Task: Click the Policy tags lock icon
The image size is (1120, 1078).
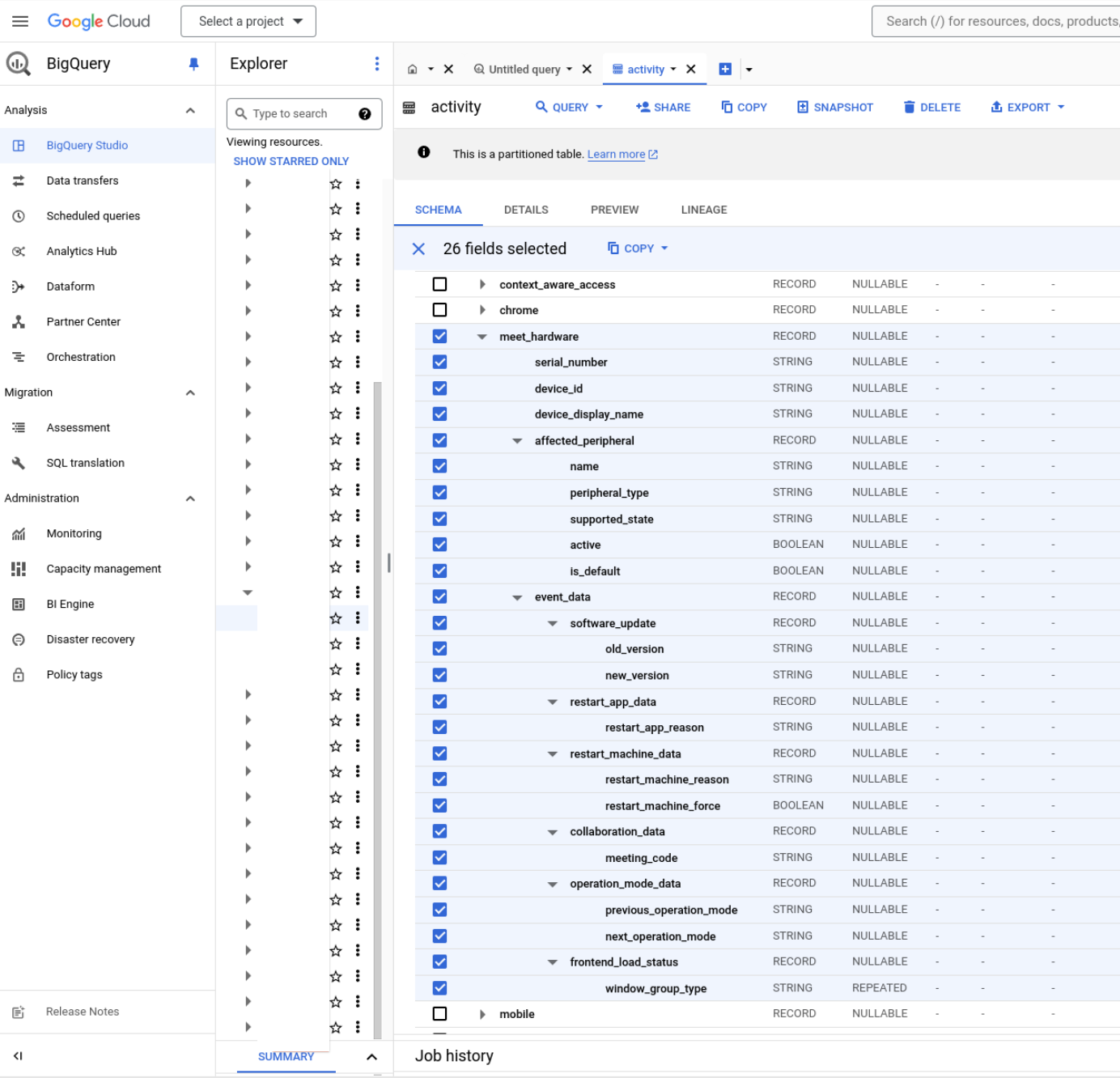Action: point(19,675)
